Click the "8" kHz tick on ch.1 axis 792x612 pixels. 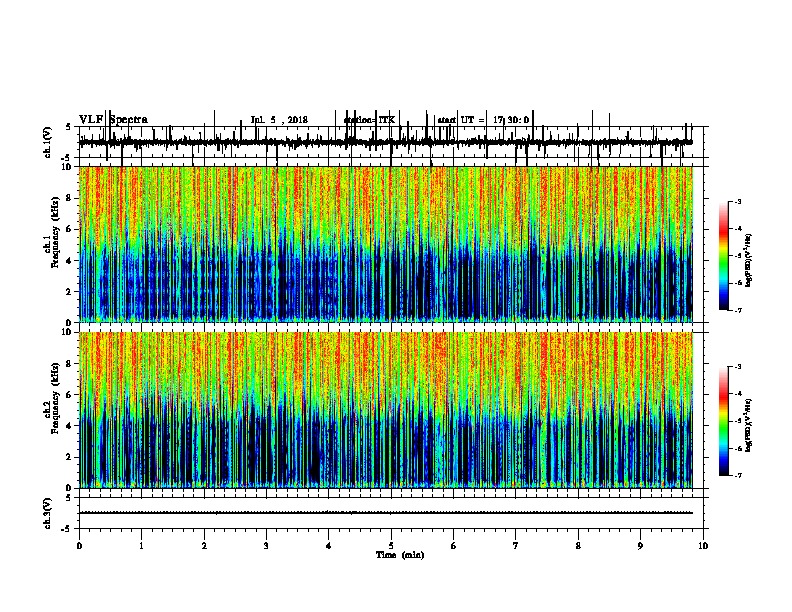(70, 198)
